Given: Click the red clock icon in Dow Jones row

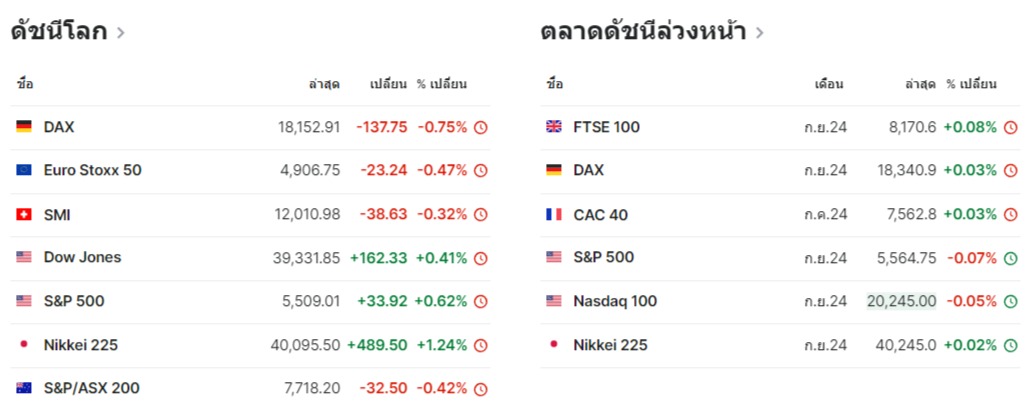Looking at the screenshot, I should tap(481, 258).
